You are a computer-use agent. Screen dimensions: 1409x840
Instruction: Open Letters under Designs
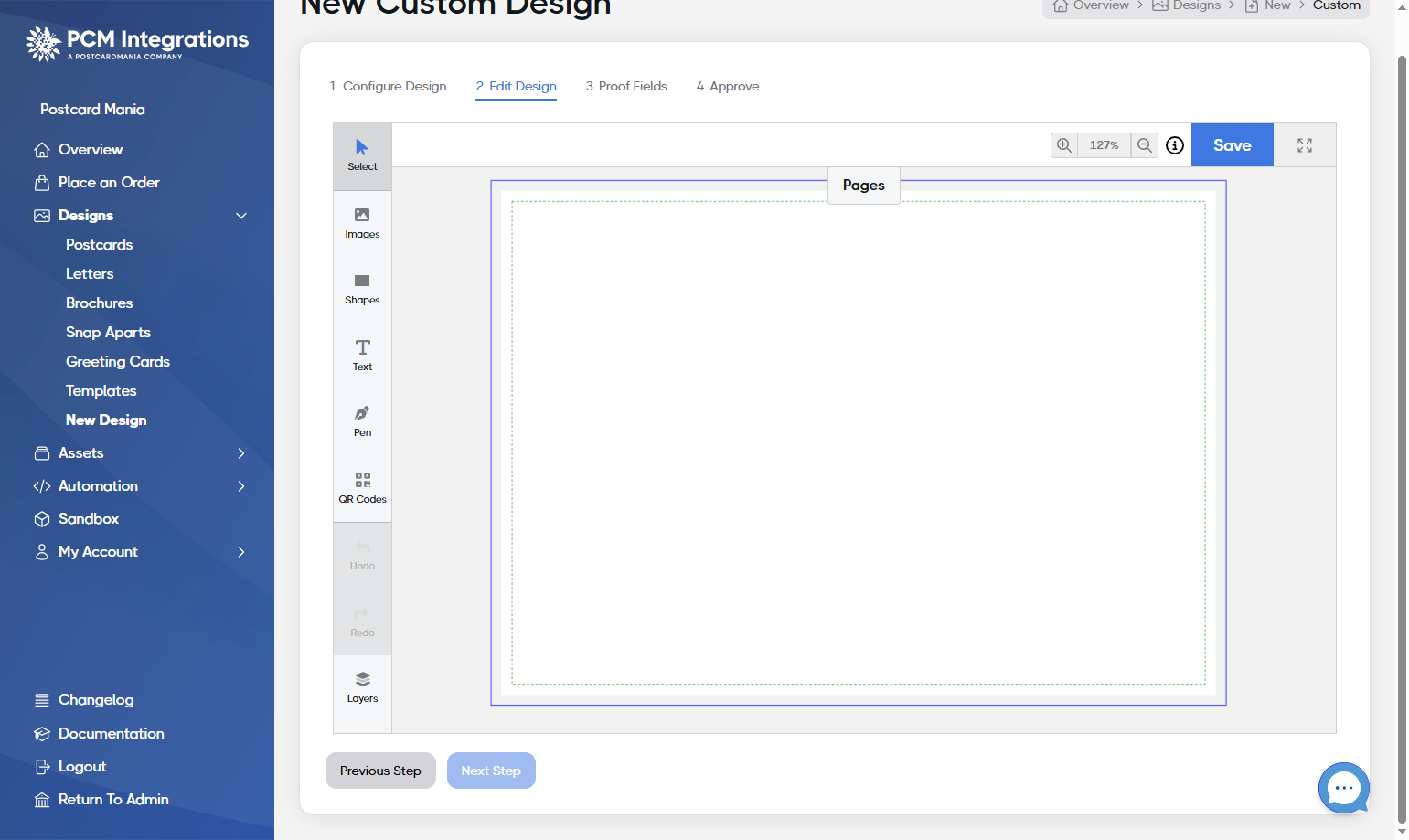[90, 273]
